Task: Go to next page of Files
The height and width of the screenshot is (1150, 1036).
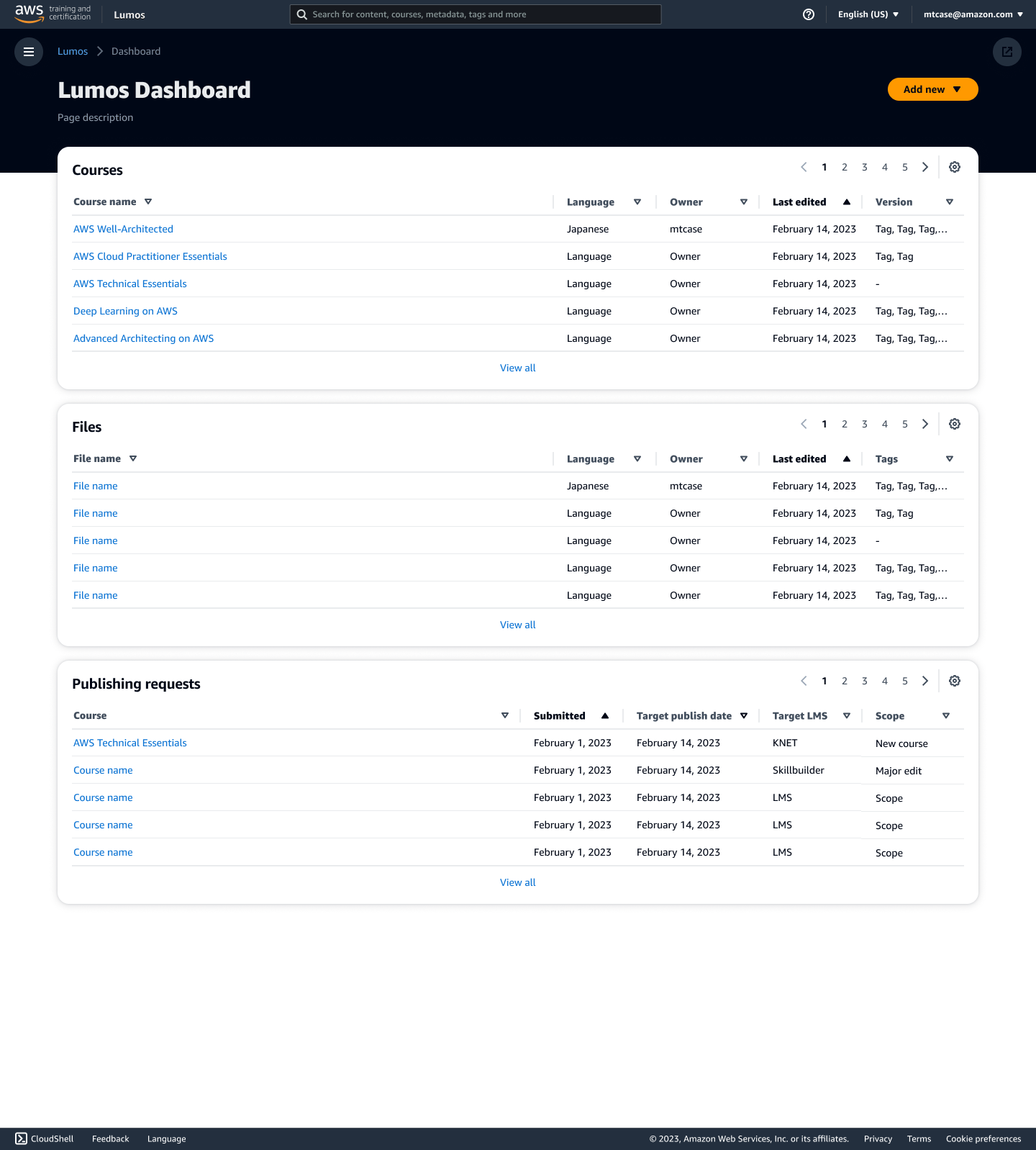Action: (925, 424)
